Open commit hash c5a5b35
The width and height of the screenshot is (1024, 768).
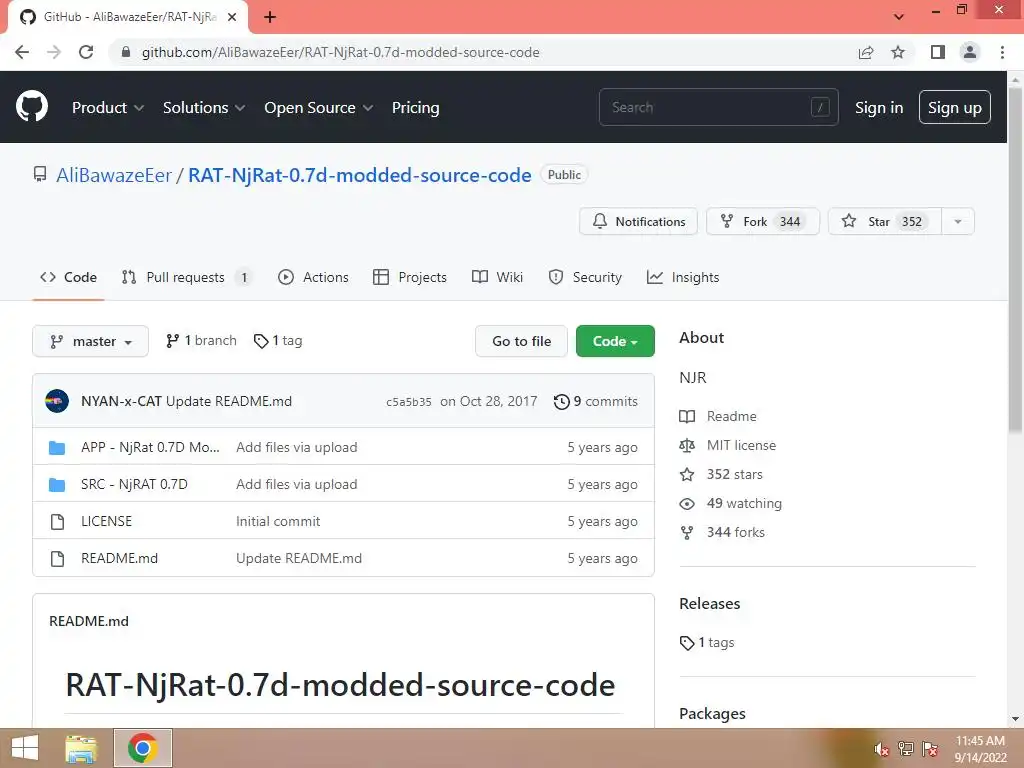[x=409, y=402]
